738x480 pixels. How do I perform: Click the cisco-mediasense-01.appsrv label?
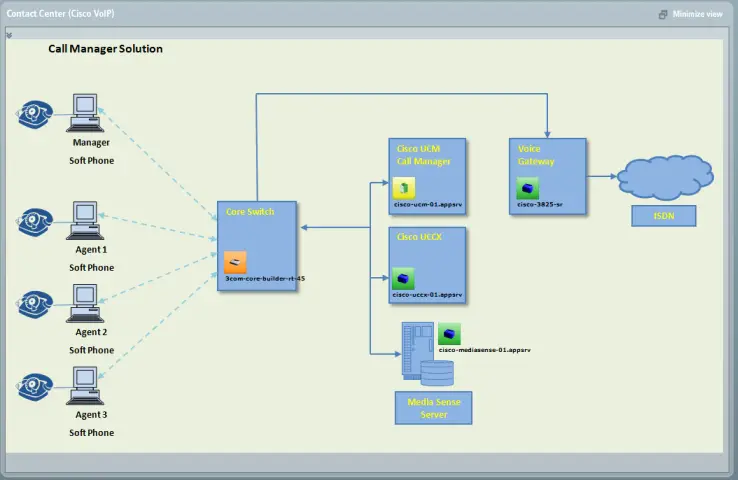pos(484,350)
